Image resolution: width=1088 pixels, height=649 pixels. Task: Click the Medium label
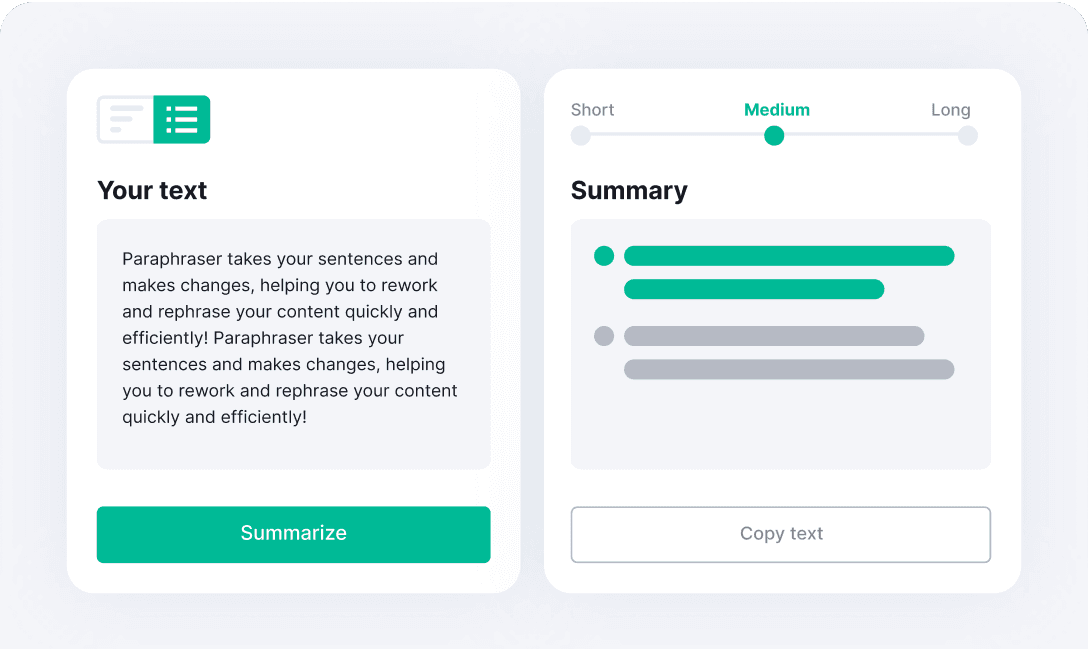point(776,110)
